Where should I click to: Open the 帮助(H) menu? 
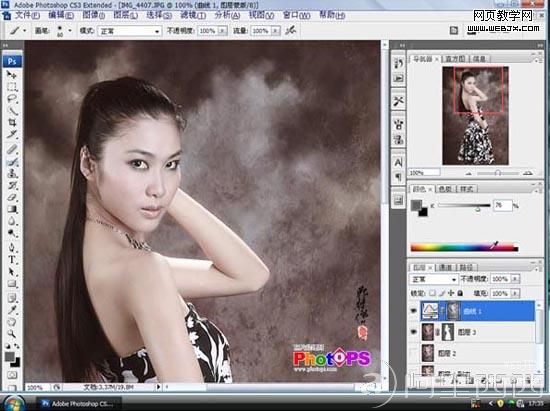point(332,15)
